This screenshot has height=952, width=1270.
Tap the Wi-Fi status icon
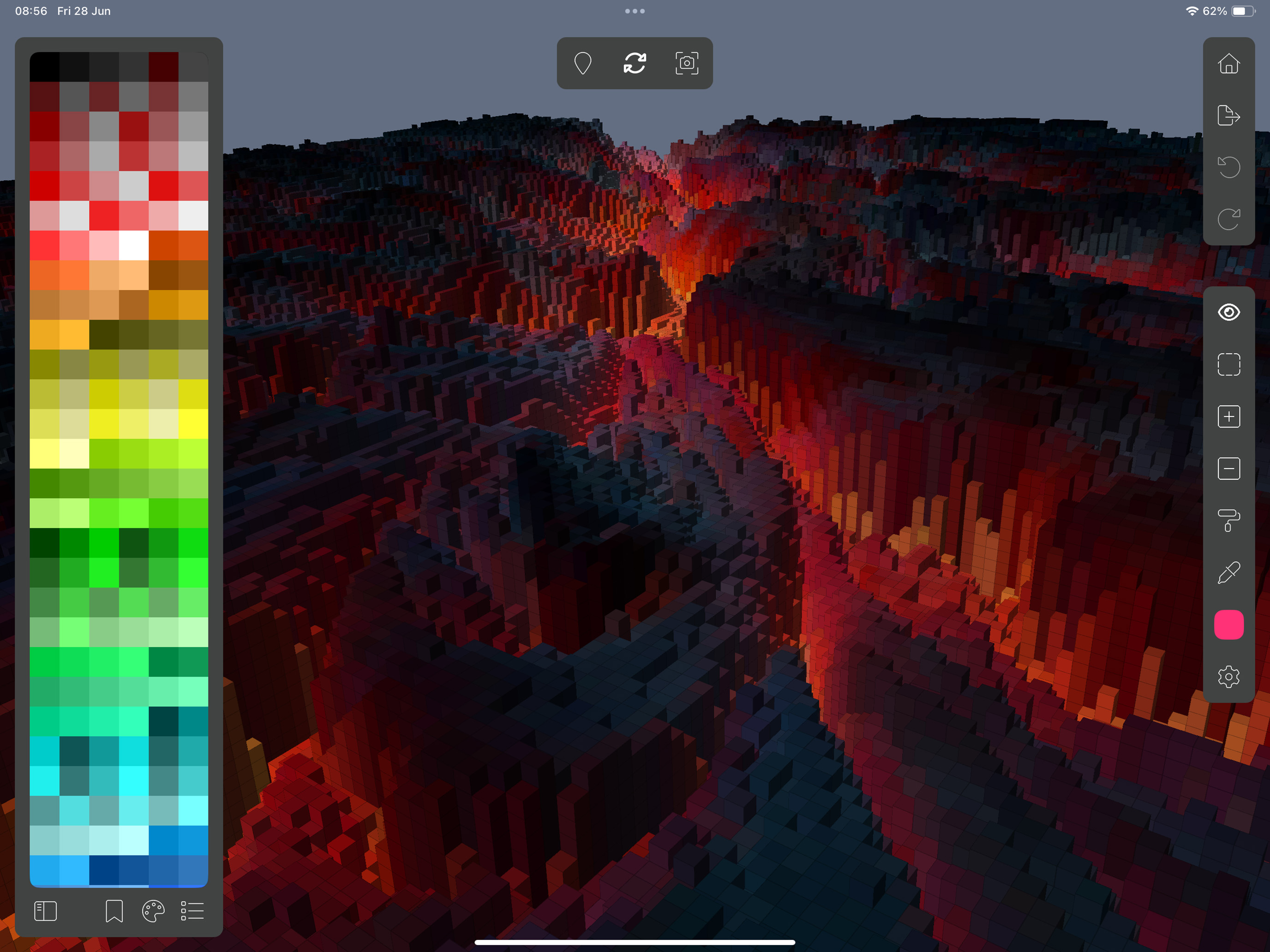coord(1192,11)
